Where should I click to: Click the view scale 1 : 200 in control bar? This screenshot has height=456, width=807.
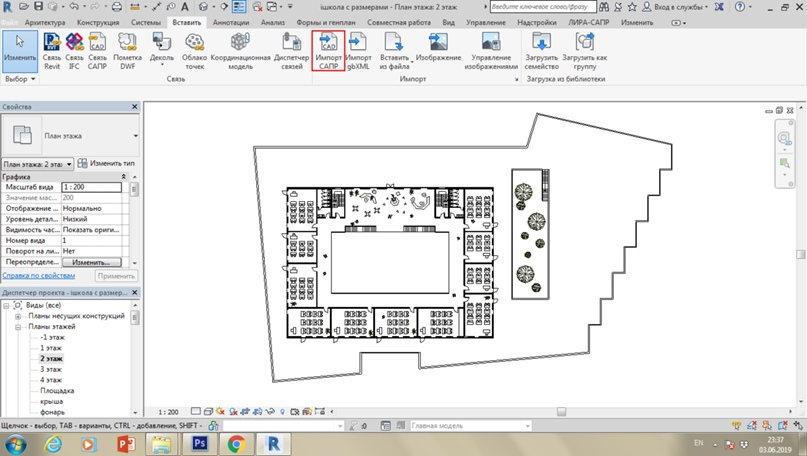click(168, 412)
